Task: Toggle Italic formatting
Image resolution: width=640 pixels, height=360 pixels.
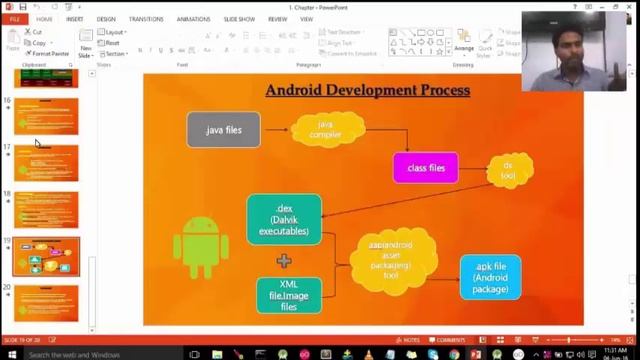Action: pyautogui.click(x=150, y=50)
